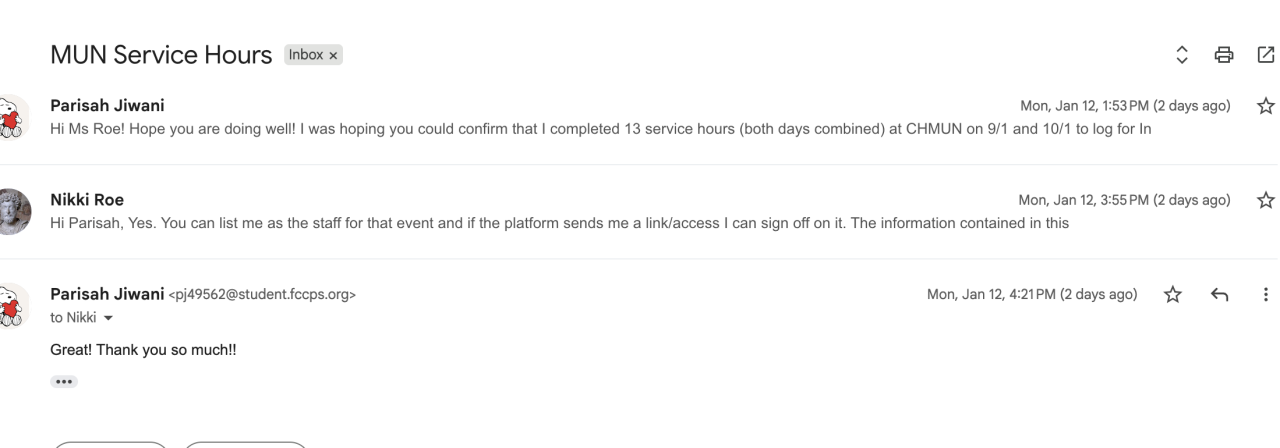Viewport: 1280px width, 448px height.
Task: Click the "MUN Service Hours" subject heading
Action: 161,56
